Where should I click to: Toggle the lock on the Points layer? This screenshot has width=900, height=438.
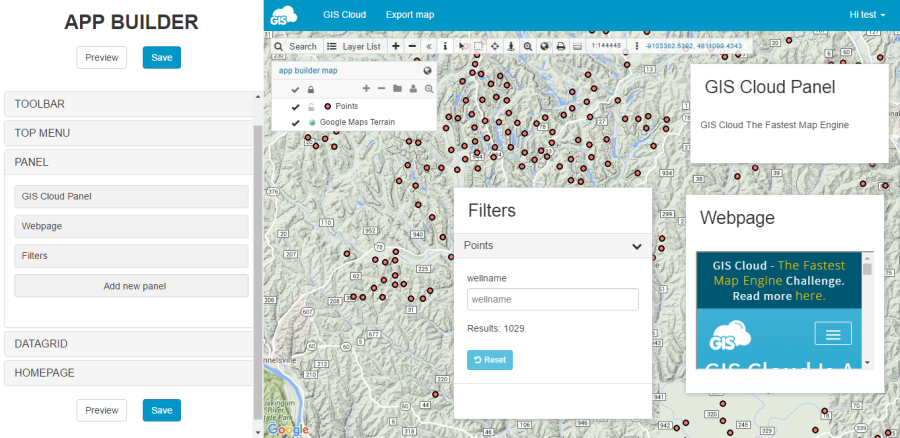tap(311, 107)
